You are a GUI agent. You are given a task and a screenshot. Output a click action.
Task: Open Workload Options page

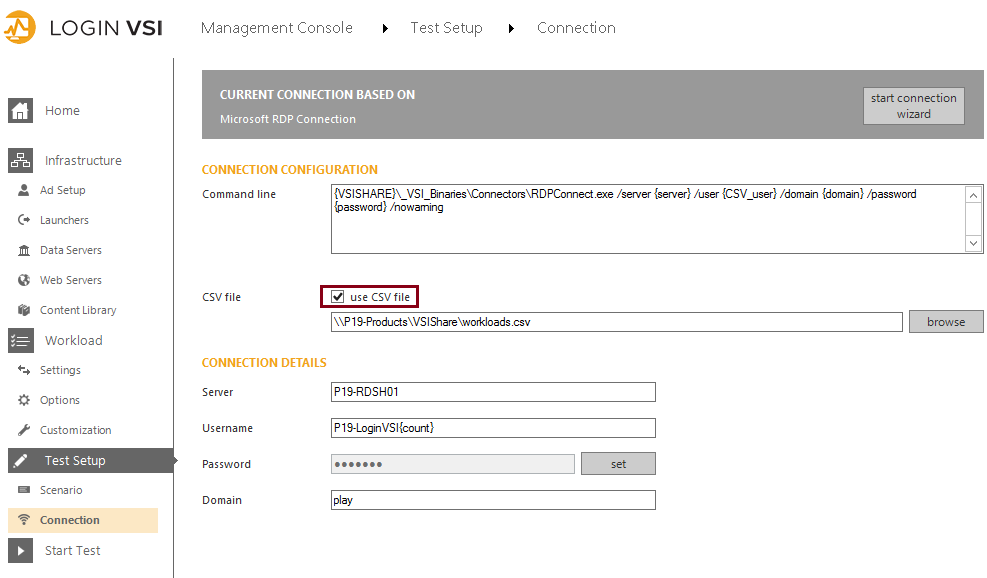point(60,400)
